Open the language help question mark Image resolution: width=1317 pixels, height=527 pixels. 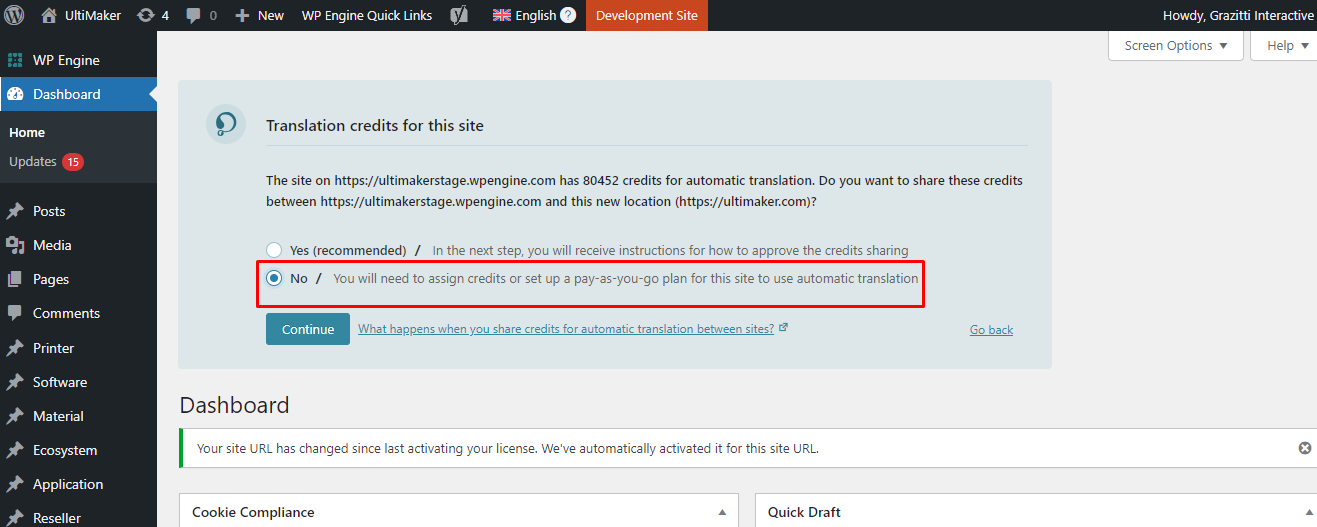click(x=568, y=15)
